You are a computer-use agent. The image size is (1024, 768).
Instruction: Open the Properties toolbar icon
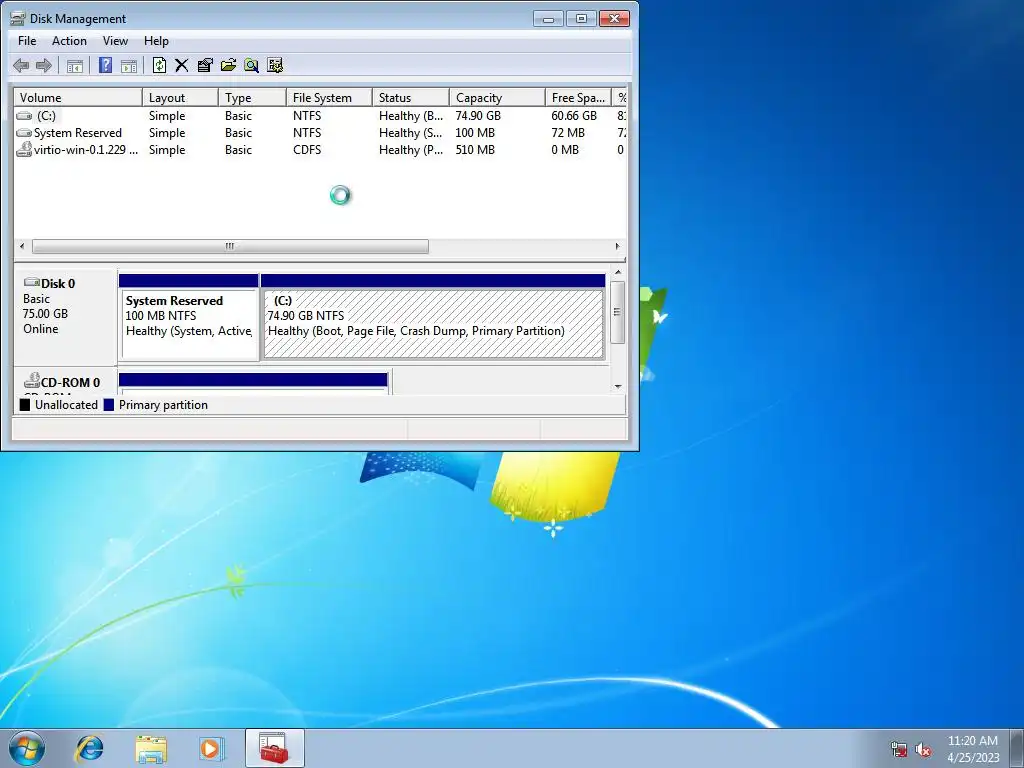[205, 65]
